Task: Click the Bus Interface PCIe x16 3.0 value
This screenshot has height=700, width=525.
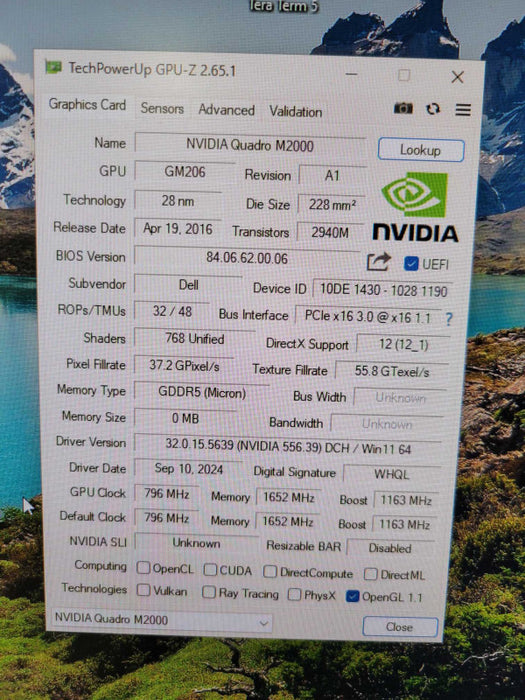Action: pos(367,317)
